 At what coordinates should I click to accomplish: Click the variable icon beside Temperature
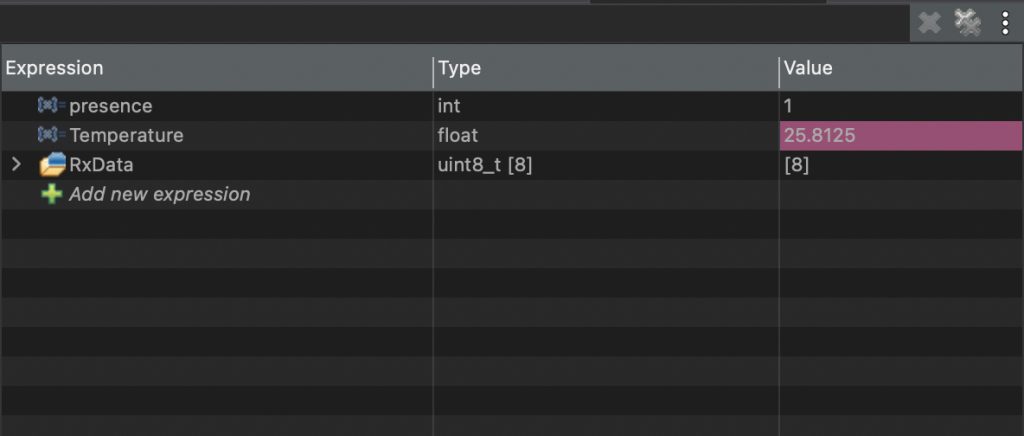[x=51, y=135]
